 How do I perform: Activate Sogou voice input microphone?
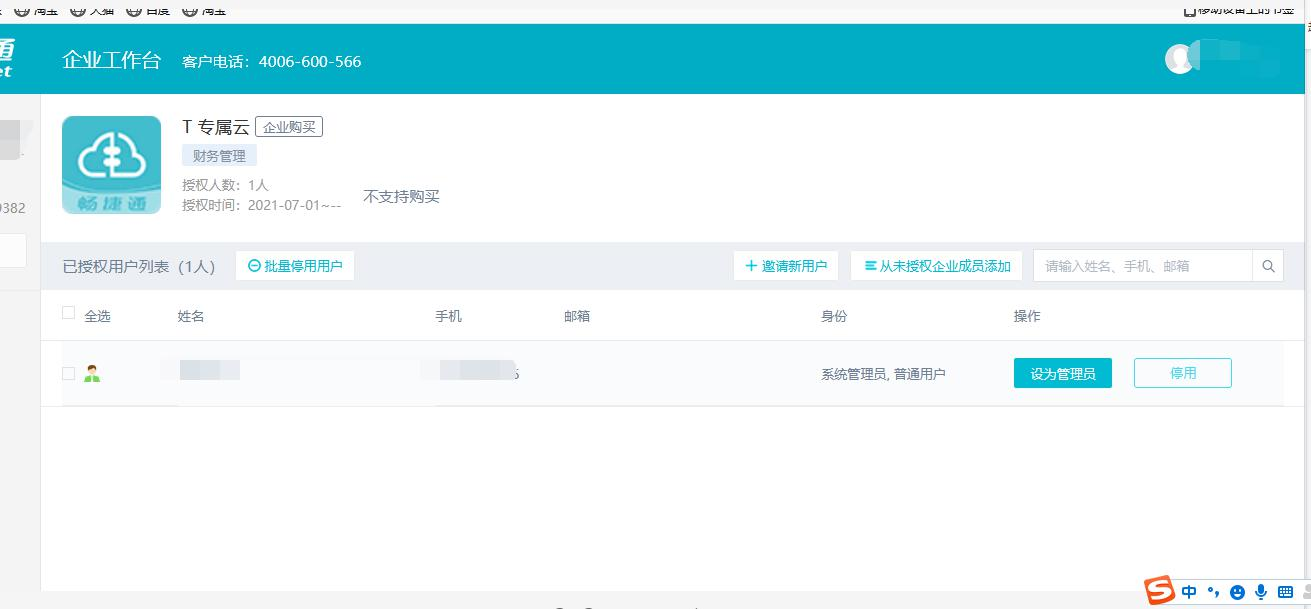pos(1261,592)
